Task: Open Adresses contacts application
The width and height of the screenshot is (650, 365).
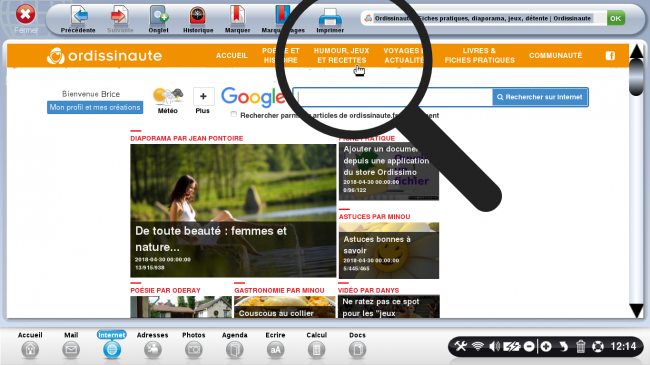Action: coord(153,345)
